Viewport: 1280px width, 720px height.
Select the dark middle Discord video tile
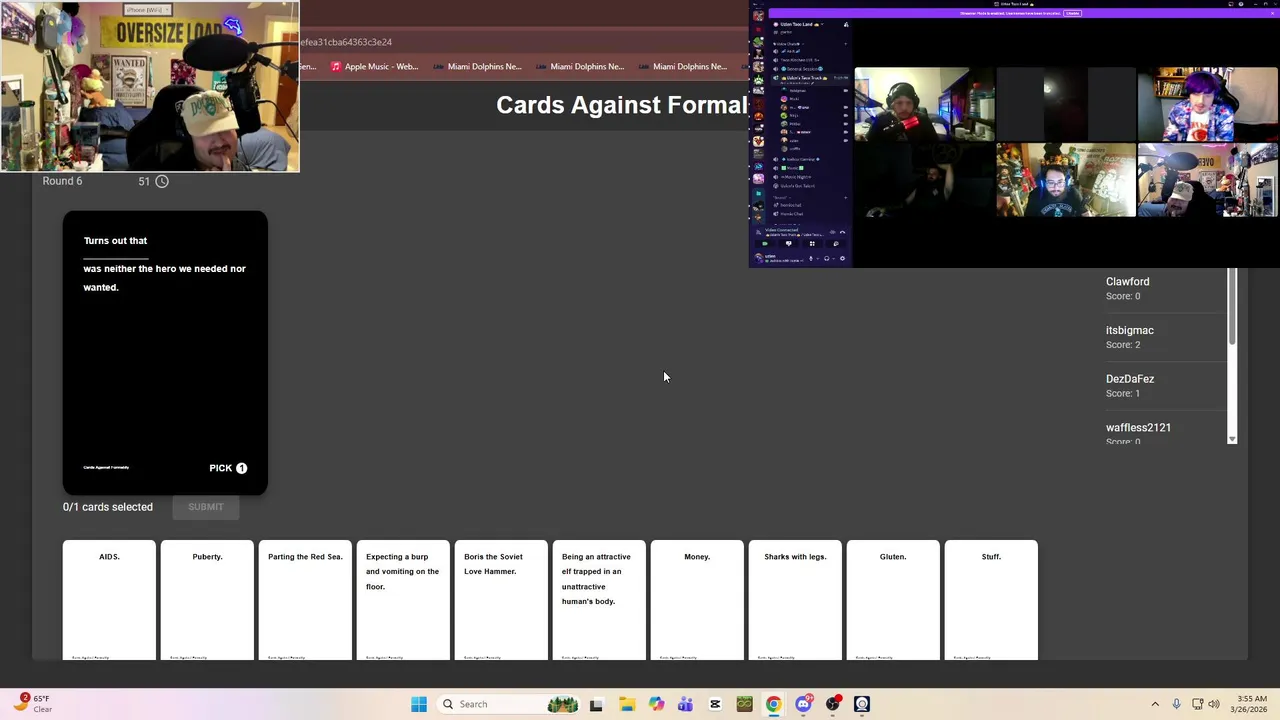(1066, 104)
